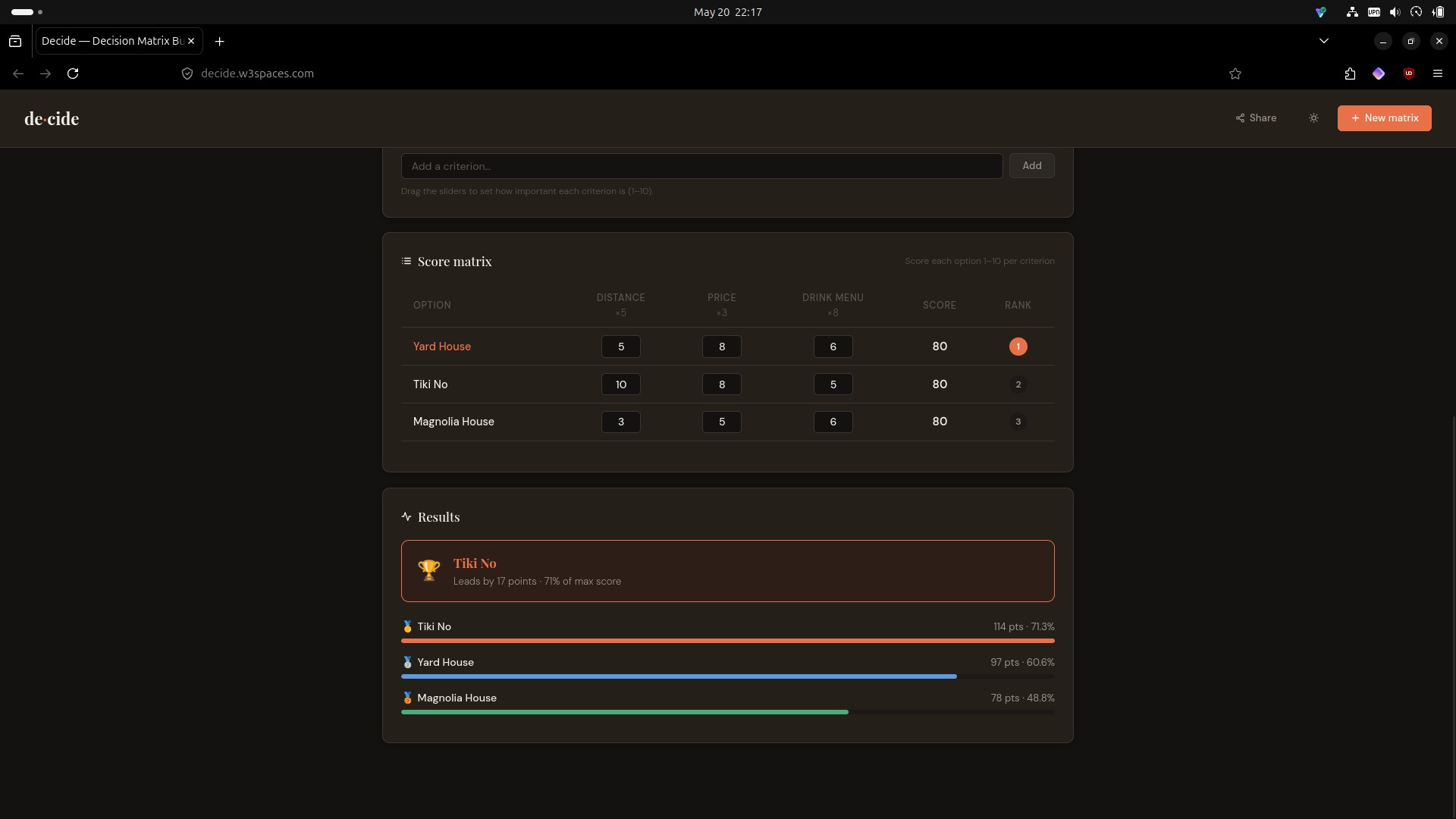Viewport: 1456px width, 819px height.
Task: Select the Decide — Decision Matrix tab
Action: click(118, 41)
